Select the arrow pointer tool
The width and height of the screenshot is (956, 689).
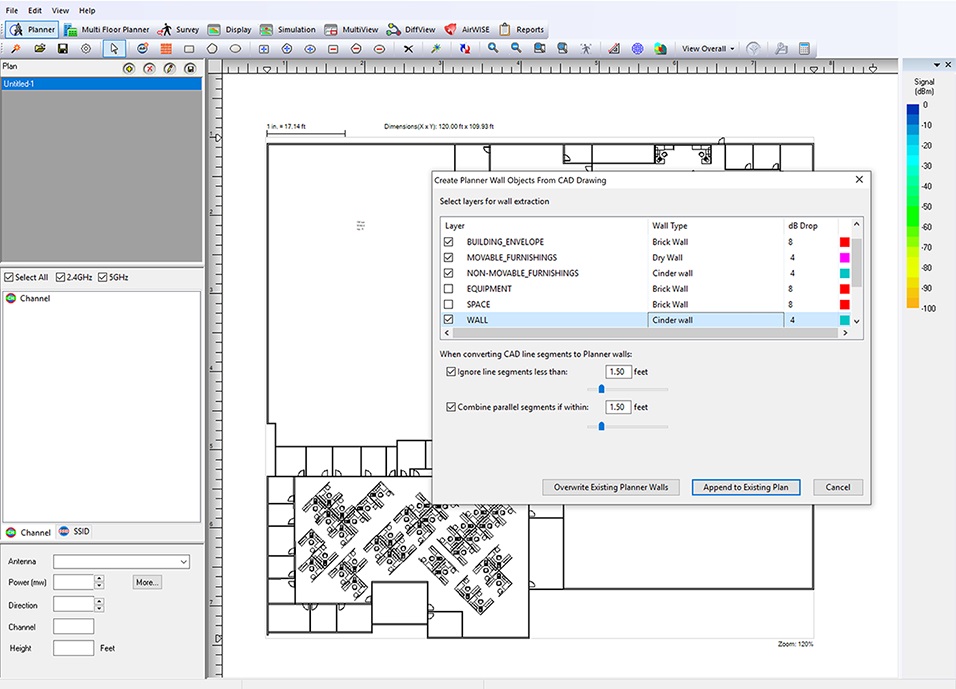114,48
